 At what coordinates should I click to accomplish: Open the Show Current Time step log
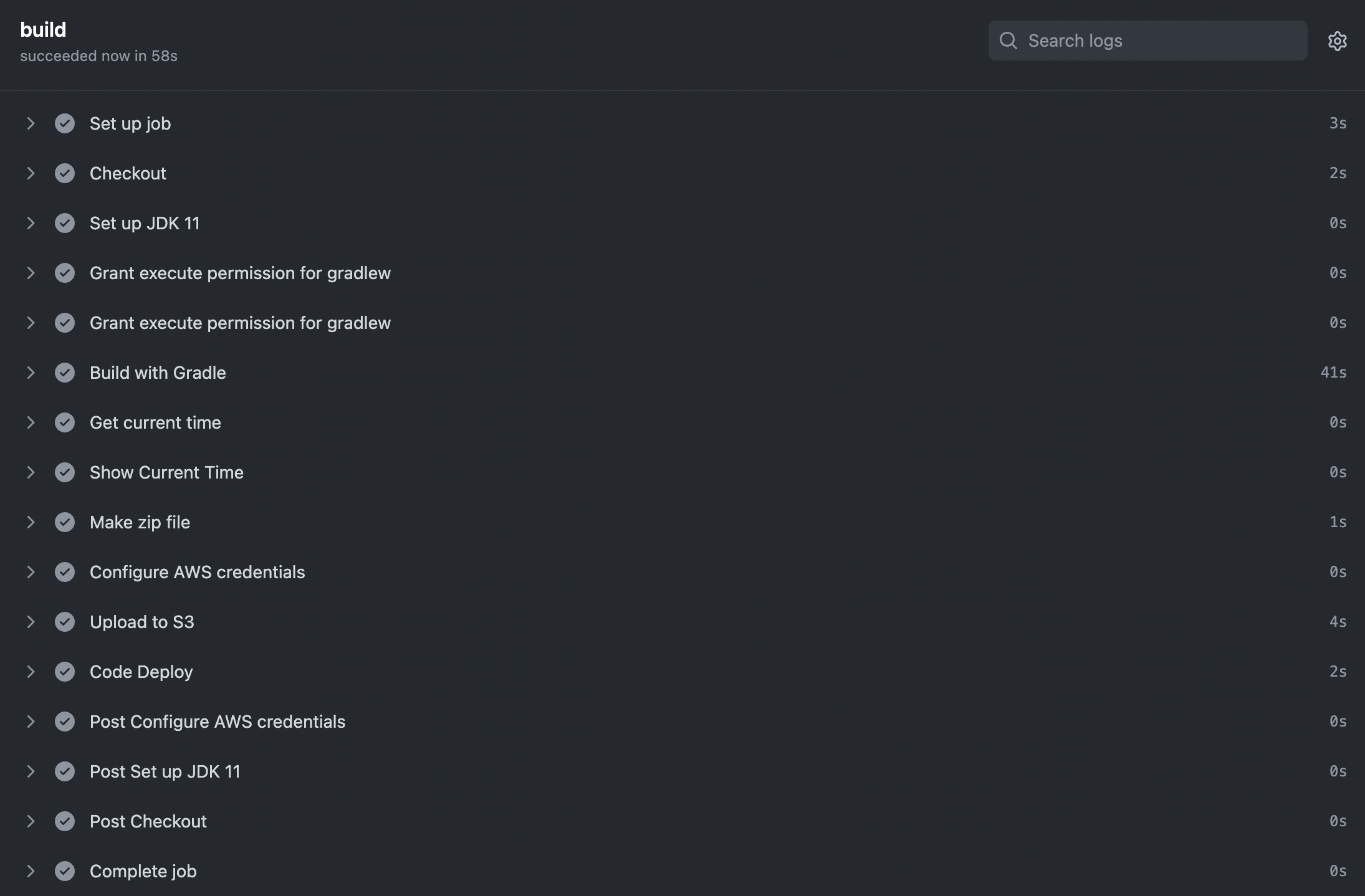click(682, 472)
